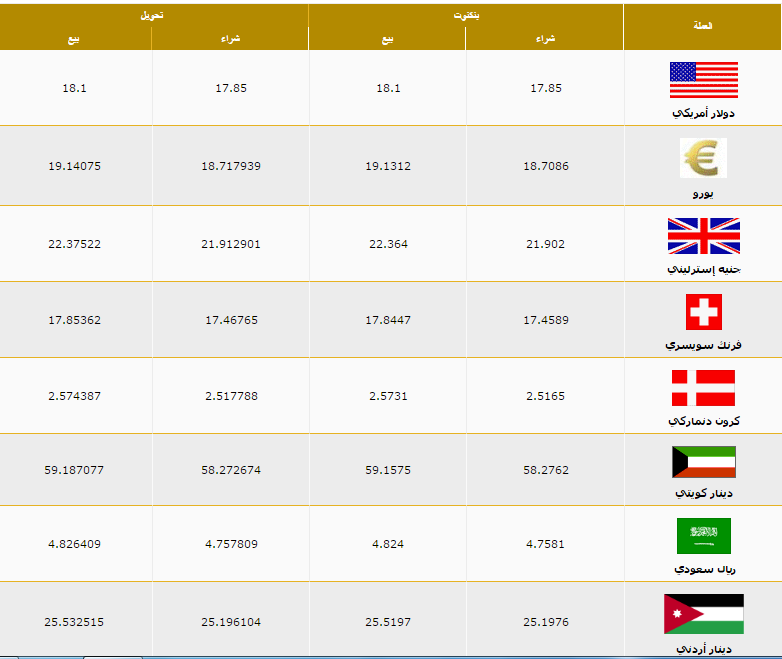The height and width of the screenshot is (659, 782).
Task: Click the Danish flag icon
Action: (x=703, y=388)
